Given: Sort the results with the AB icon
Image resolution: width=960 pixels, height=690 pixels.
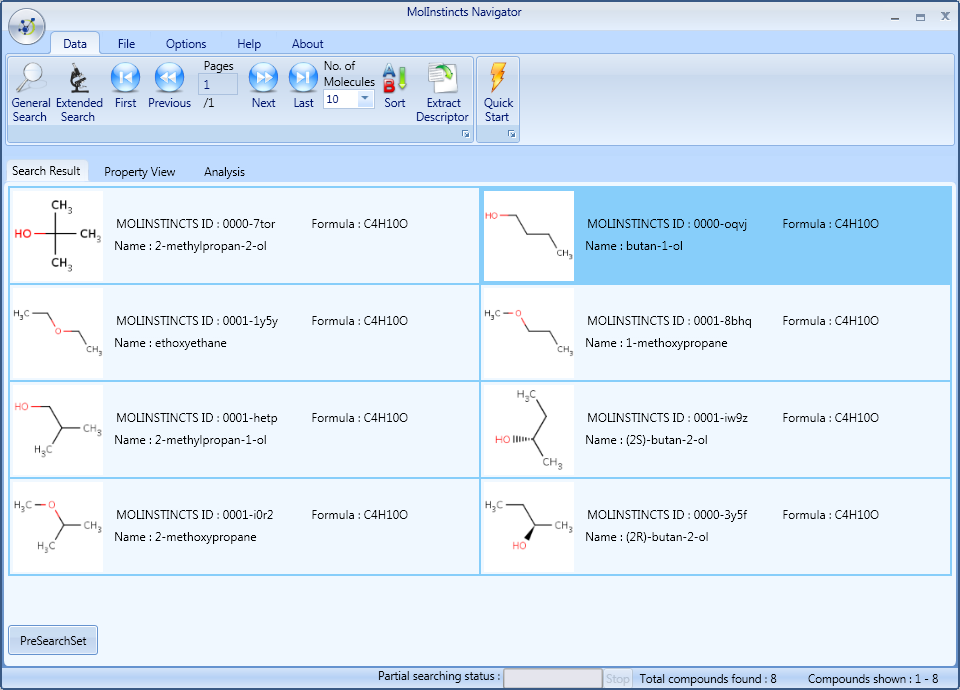Looking at the screenshot, I should [x=395, y=86].
